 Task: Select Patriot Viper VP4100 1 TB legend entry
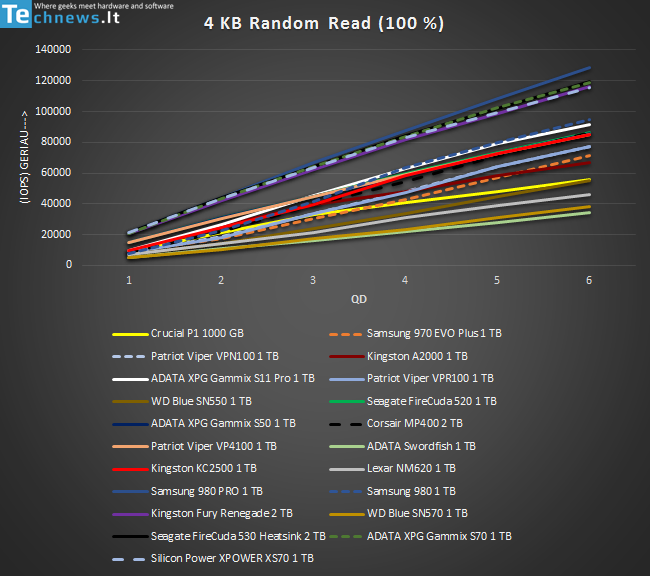[x=194, y=446]
